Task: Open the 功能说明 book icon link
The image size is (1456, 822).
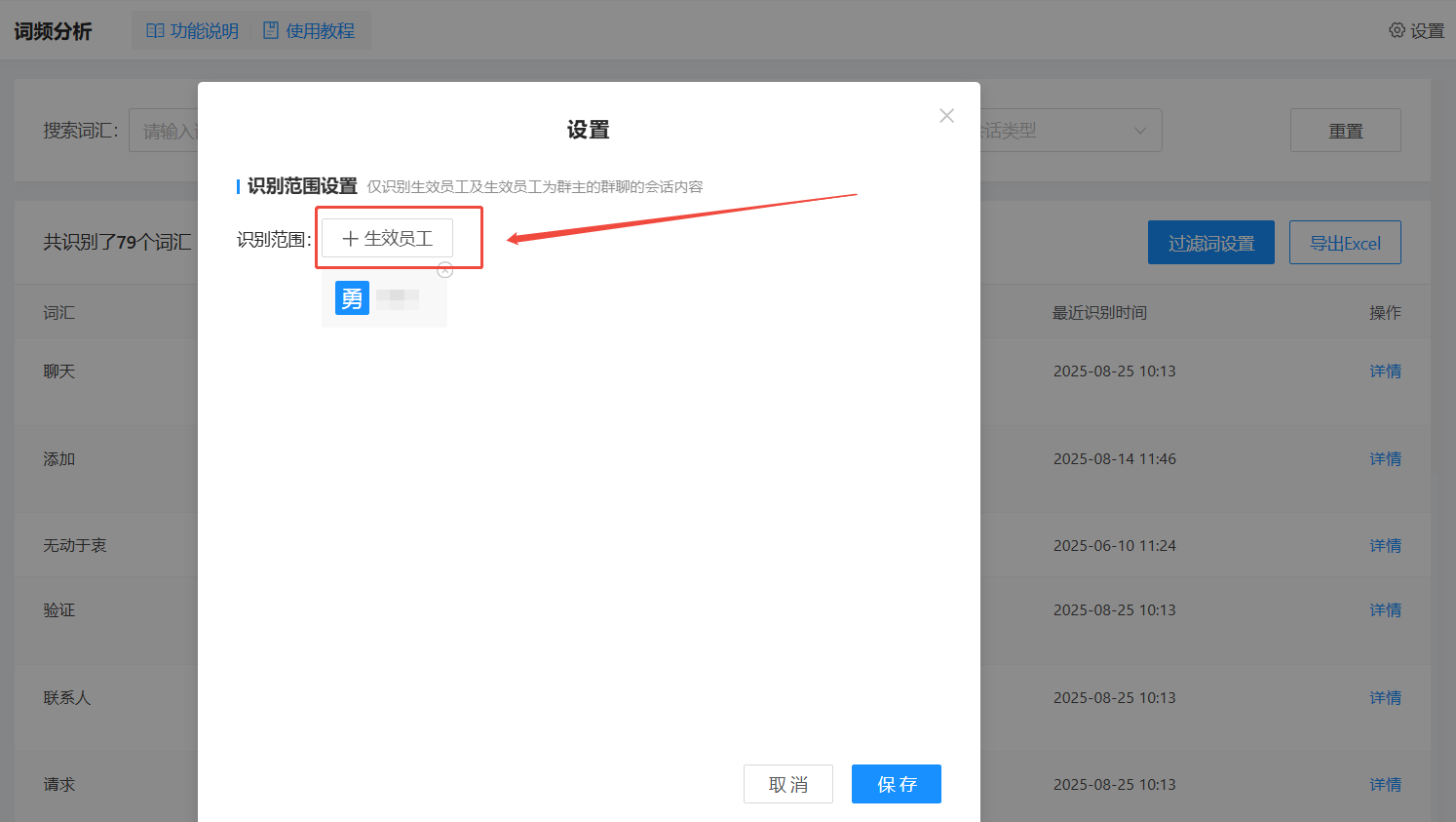Action: click(x=155, y=31)
